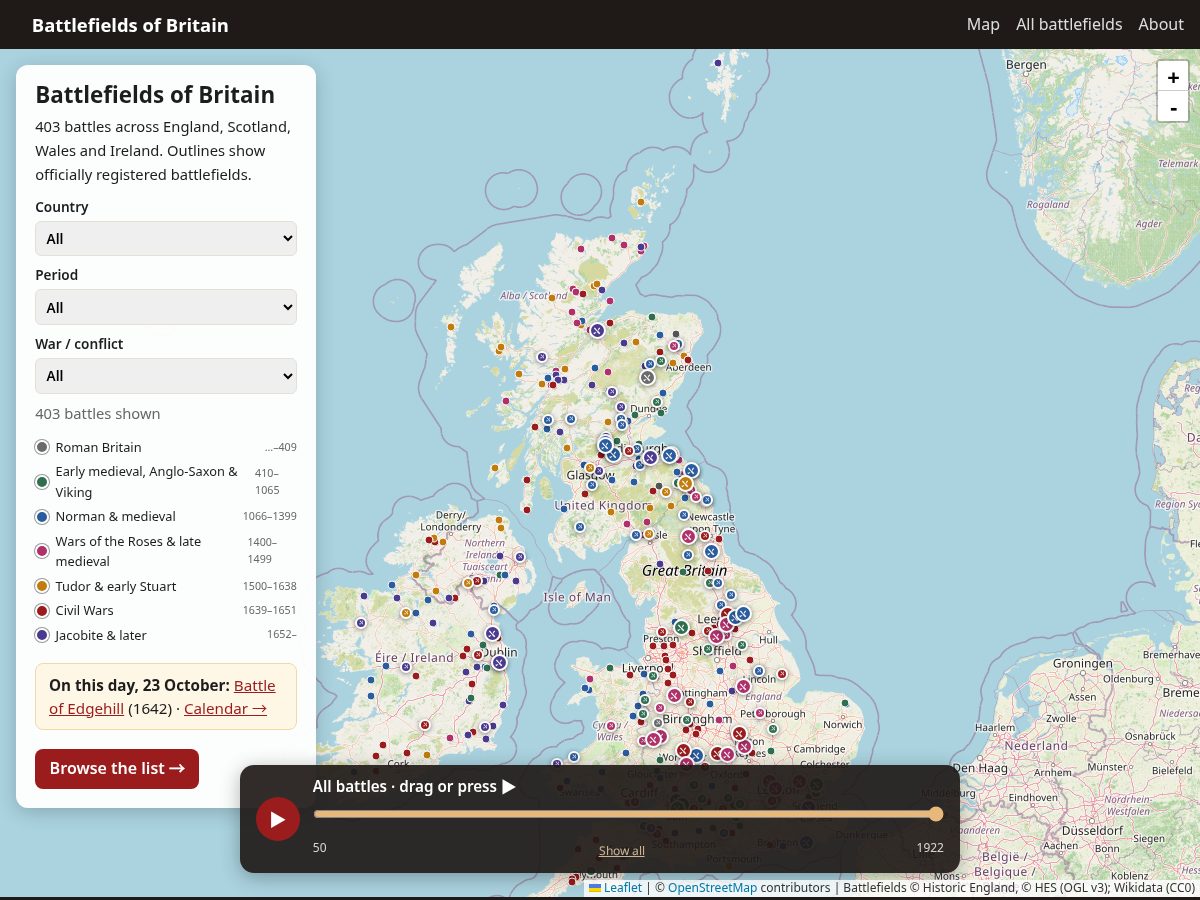
Task: Click the Roman Britain grey legend swatch
Action: pos(42,447)
